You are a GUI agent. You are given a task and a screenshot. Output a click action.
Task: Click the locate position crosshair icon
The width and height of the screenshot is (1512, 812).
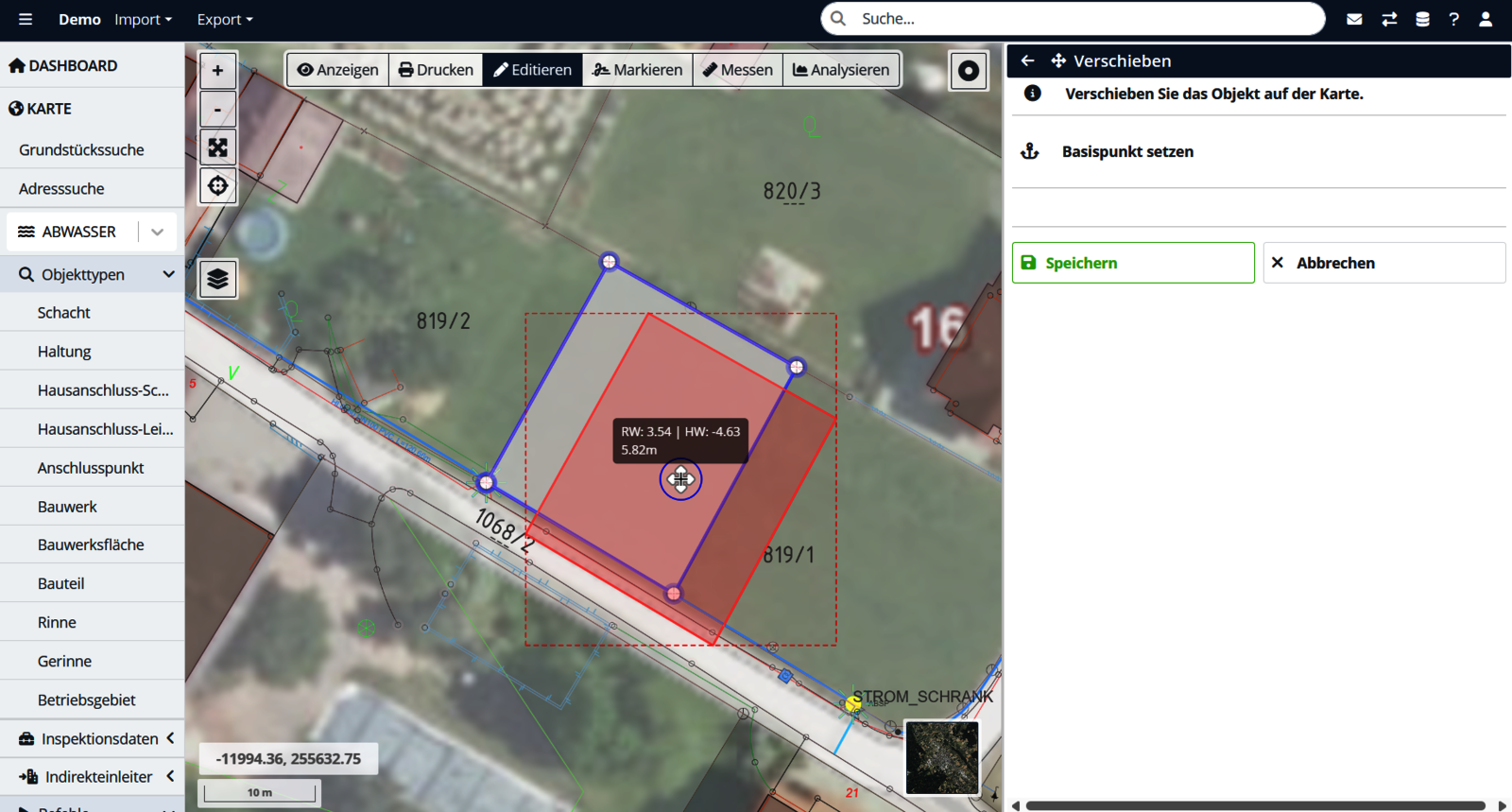(x=217, y=186)
